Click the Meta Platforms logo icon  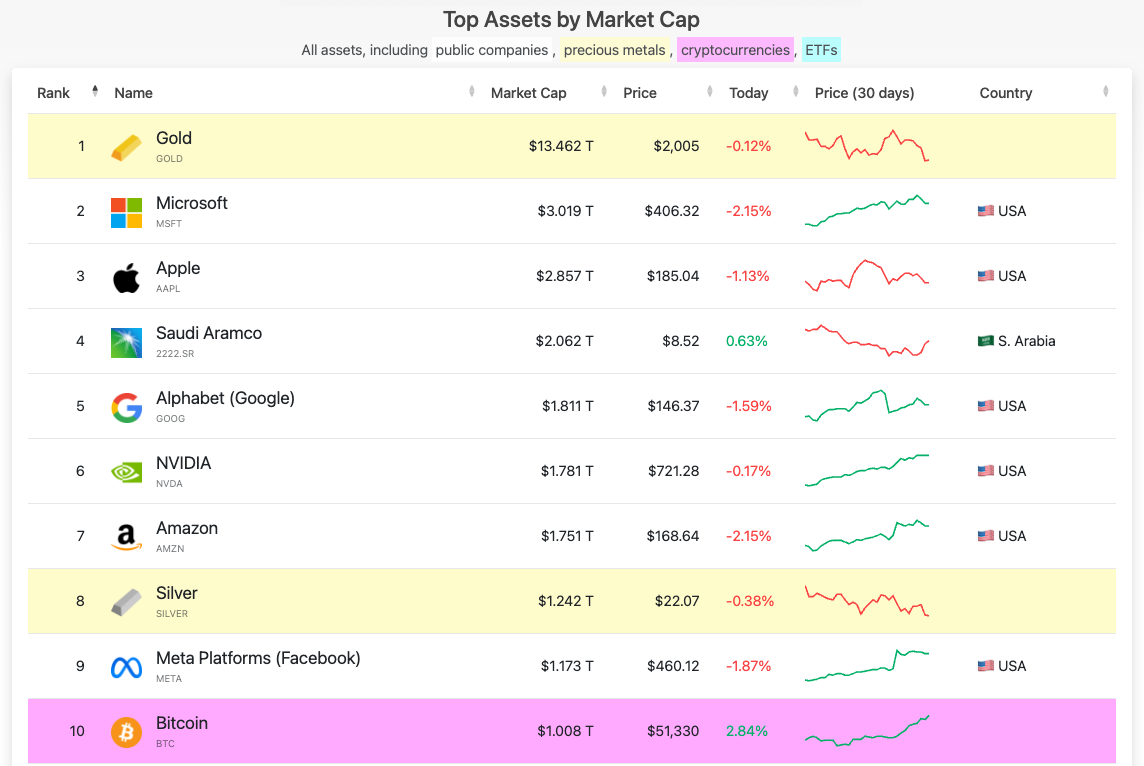126,668
